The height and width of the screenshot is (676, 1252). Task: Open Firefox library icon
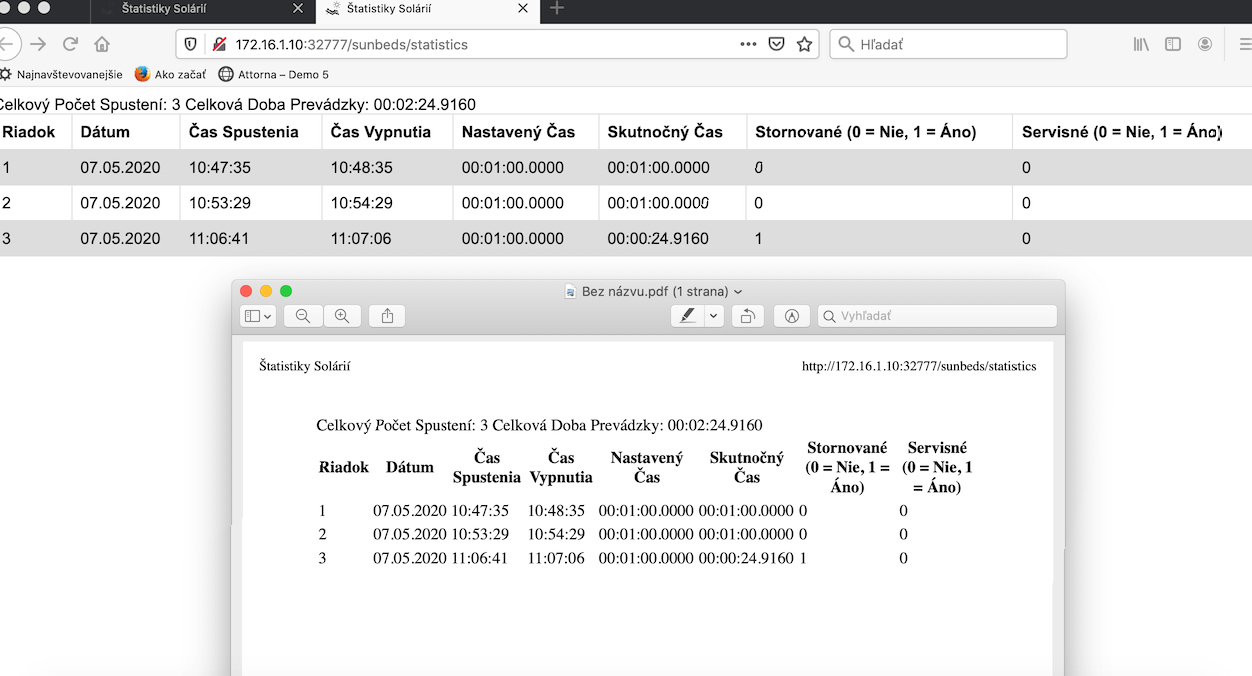tap(1141, 44)
